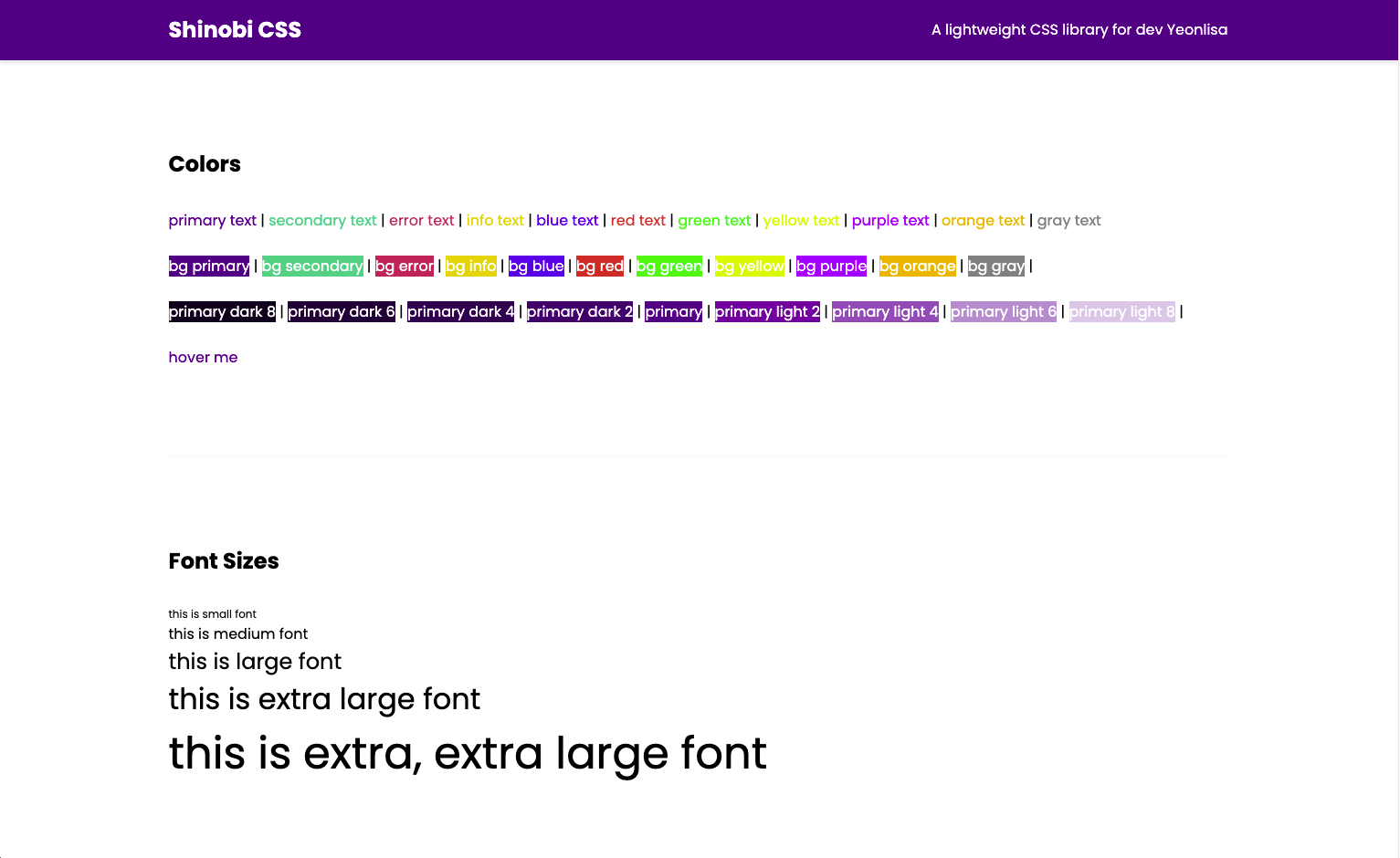This screenshot has height=858, width=1400.
Task: Click the 'yellow text' sample
Action: [x=801, y=220]
